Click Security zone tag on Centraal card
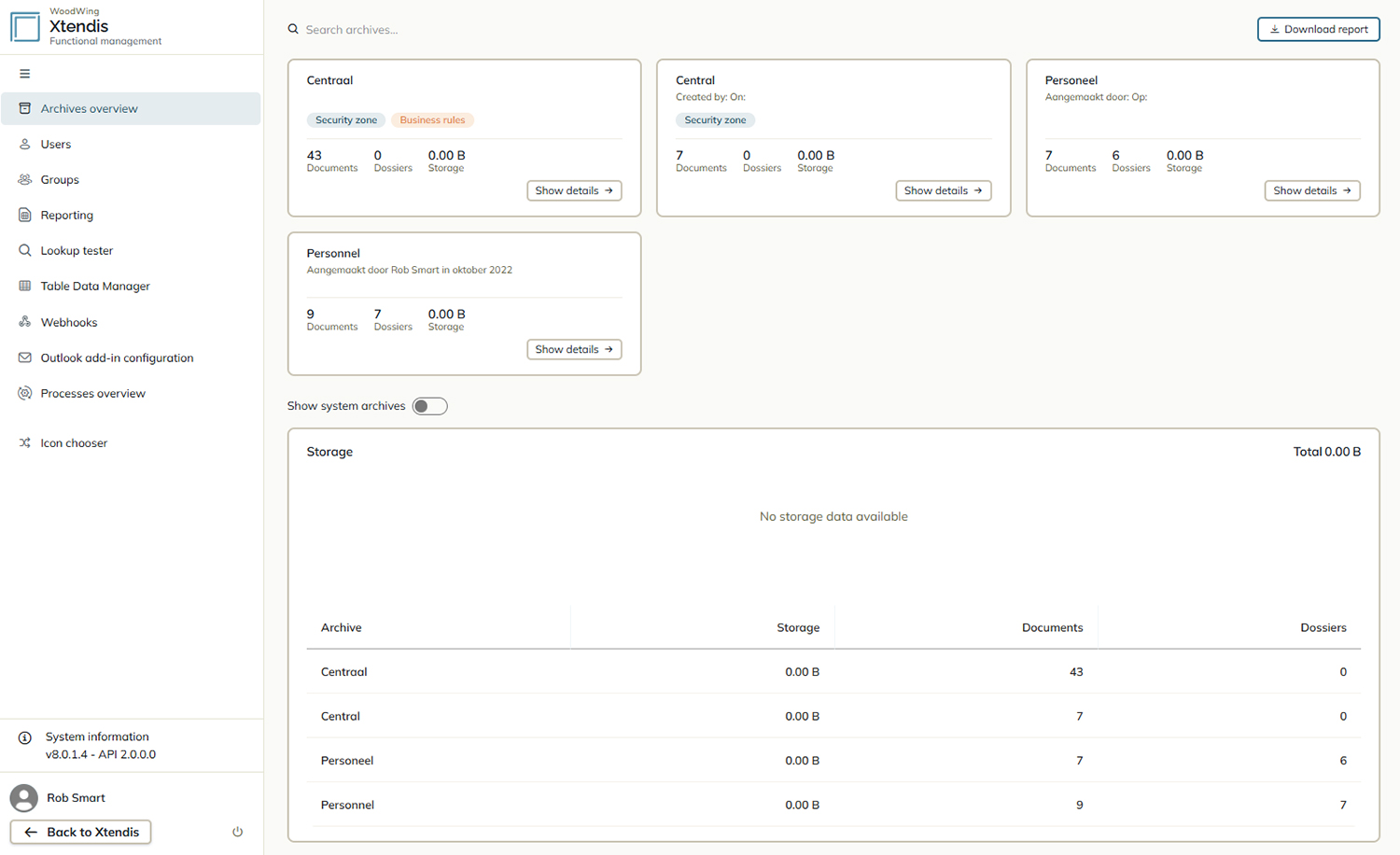1400x855 pixels. (346, 119)
